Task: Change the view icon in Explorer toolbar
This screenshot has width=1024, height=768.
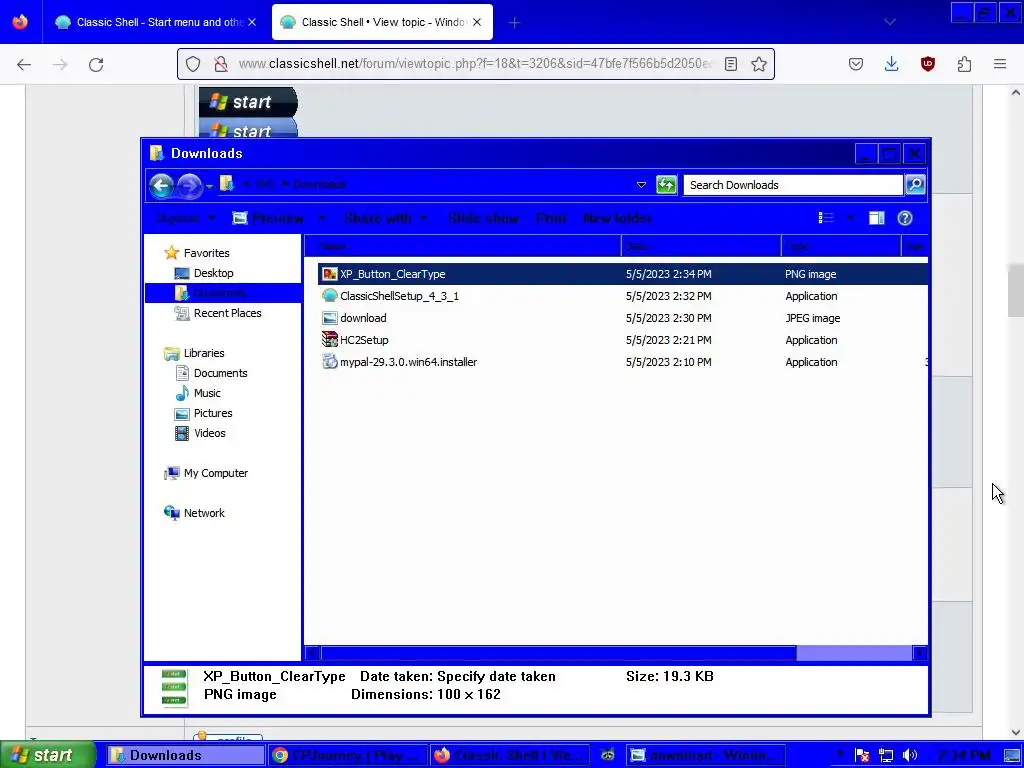Action: [x=826, y=218]
